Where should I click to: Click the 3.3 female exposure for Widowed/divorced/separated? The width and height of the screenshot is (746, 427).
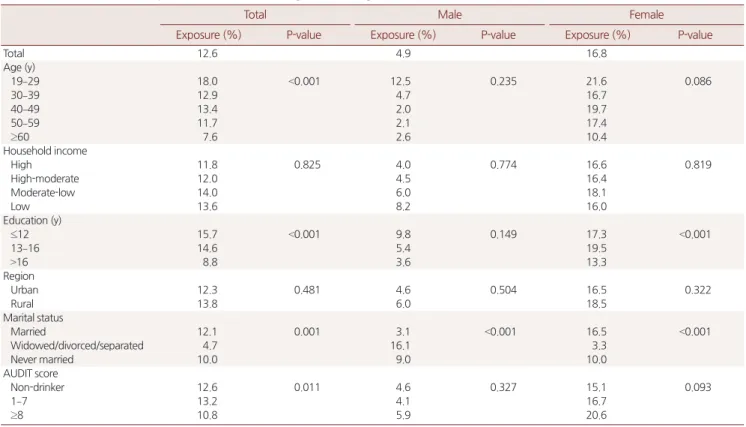(599, 345)
